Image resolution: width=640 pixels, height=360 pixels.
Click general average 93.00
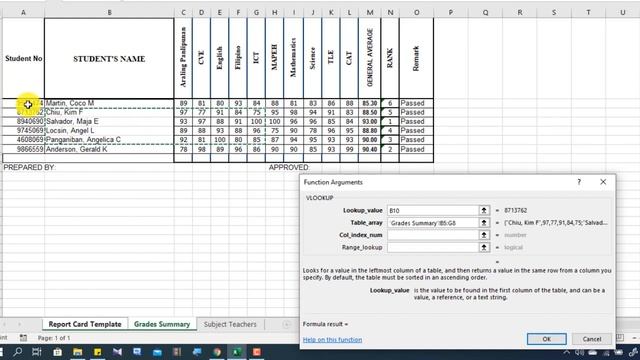point(370,122)
